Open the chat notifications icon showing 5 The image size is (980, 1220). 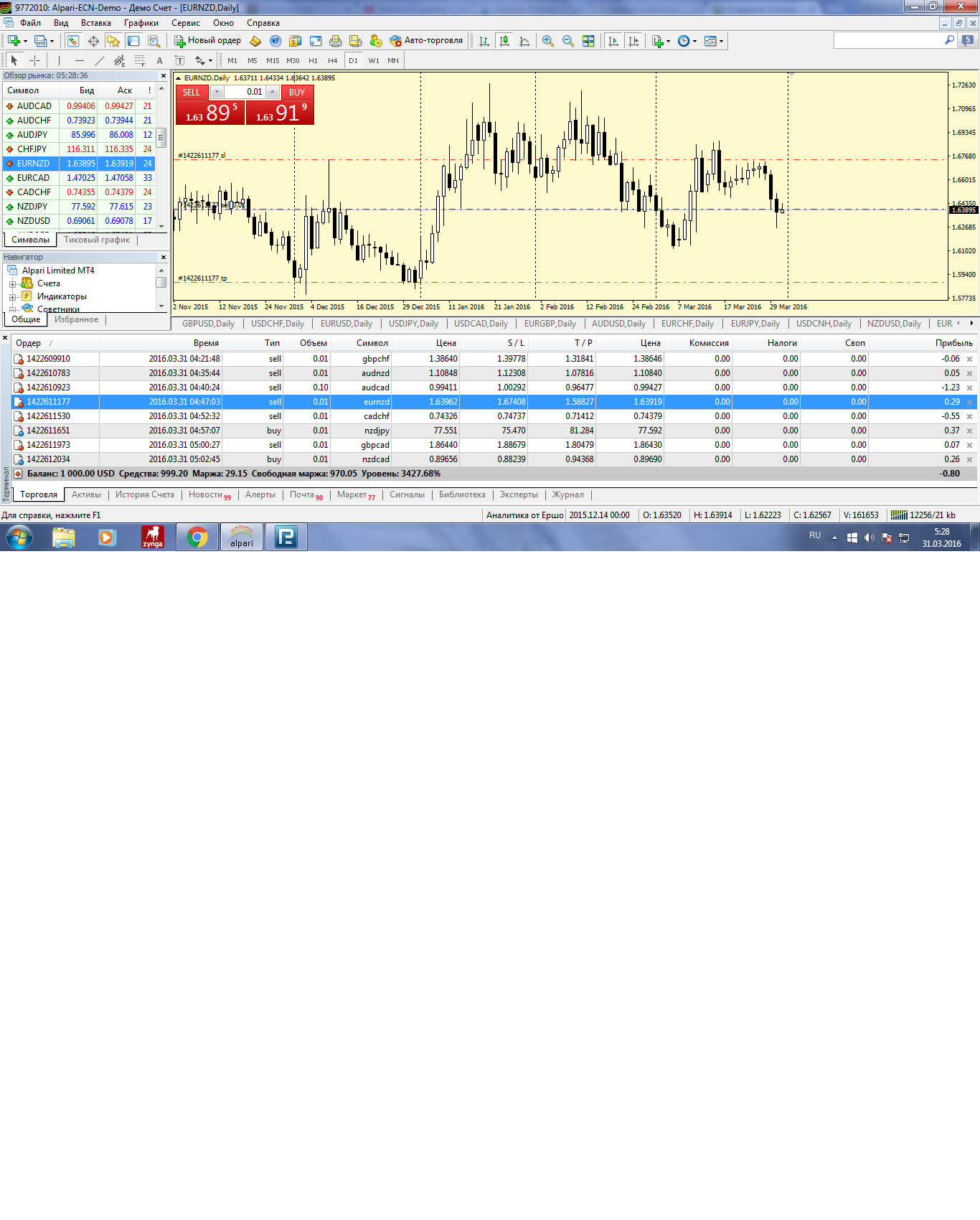click(x=968, y=41)
